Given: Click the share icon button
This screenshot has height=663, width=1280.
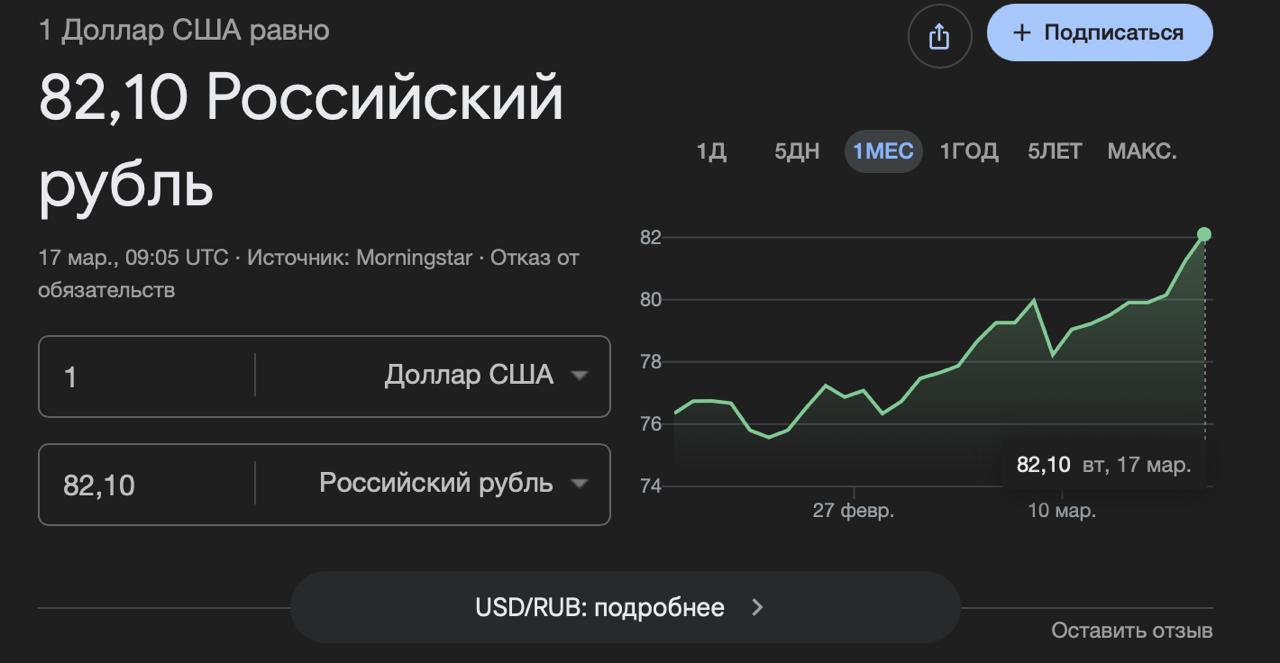Looking at the screenshot, I should coord(938,37).
